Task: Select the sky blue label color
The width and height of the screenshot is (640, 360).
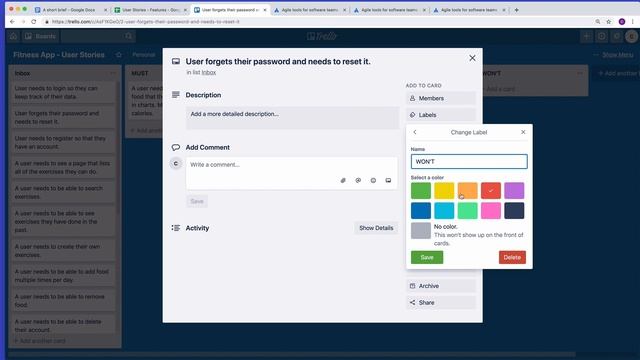Action: pos(444,211)
